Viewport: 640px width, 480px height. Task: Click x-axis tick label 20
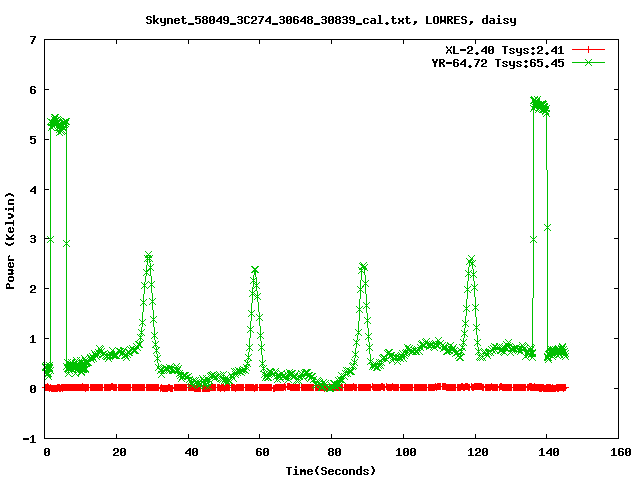point(119,452)
